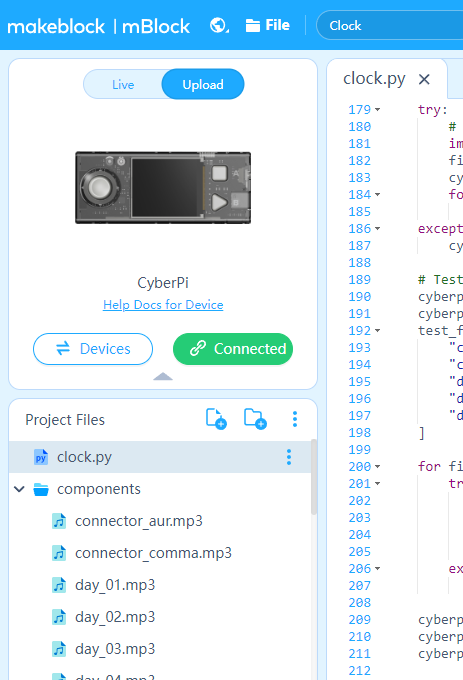Screen dimensions: 463x680
Task: Select day_02.mp3 file
Action: 160,617
